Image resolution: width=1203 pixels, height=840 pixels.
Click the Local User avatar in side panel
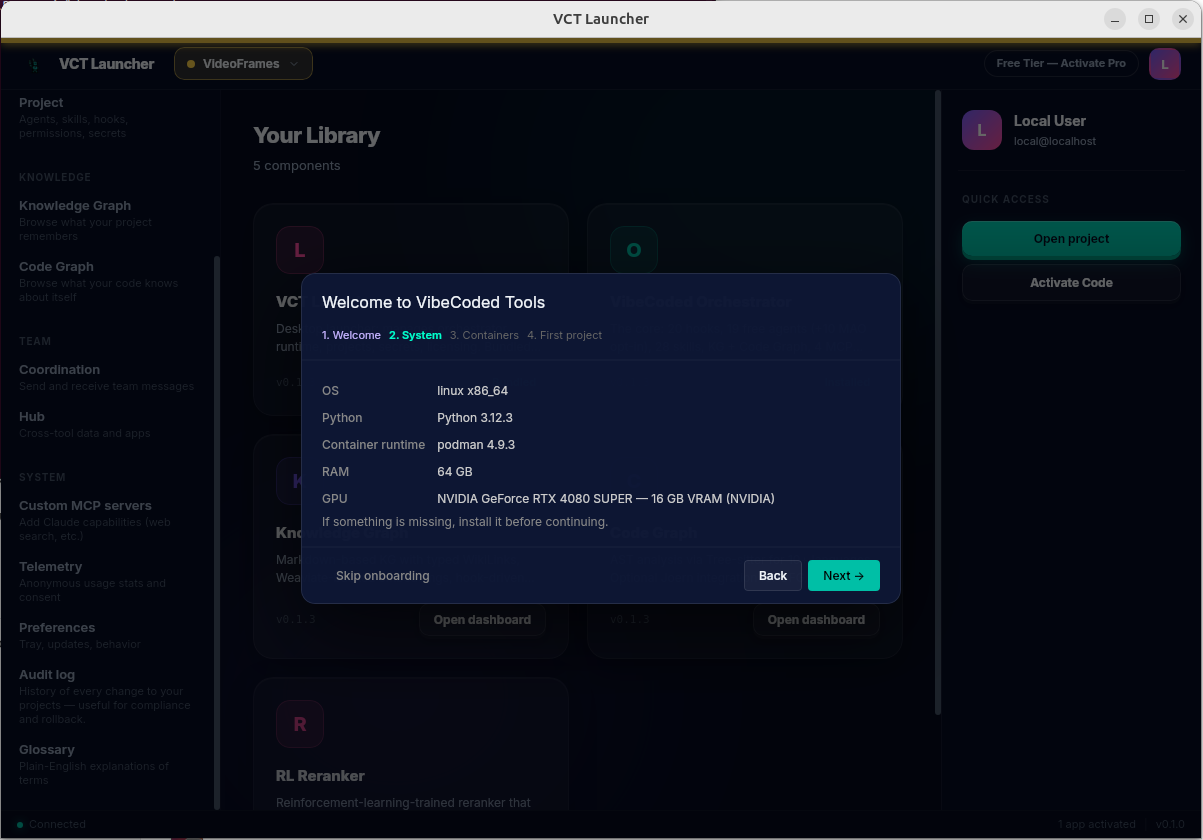(x=982, y=130)
